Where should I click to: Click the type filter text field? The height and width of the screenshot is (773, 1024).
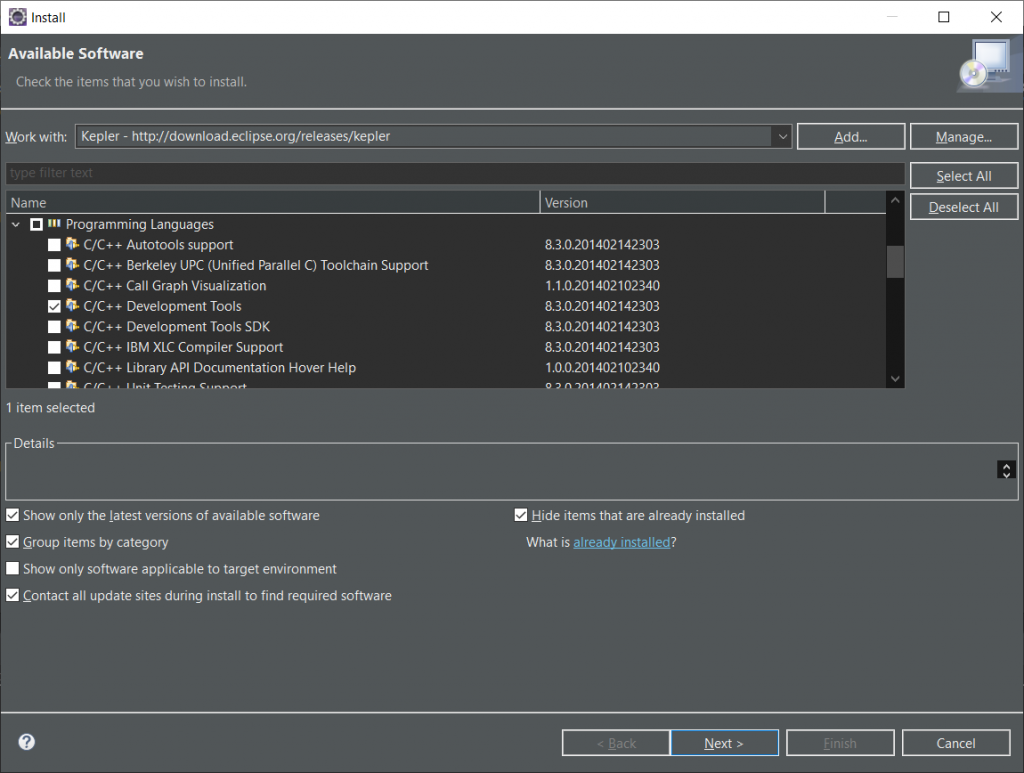(455, 173)
